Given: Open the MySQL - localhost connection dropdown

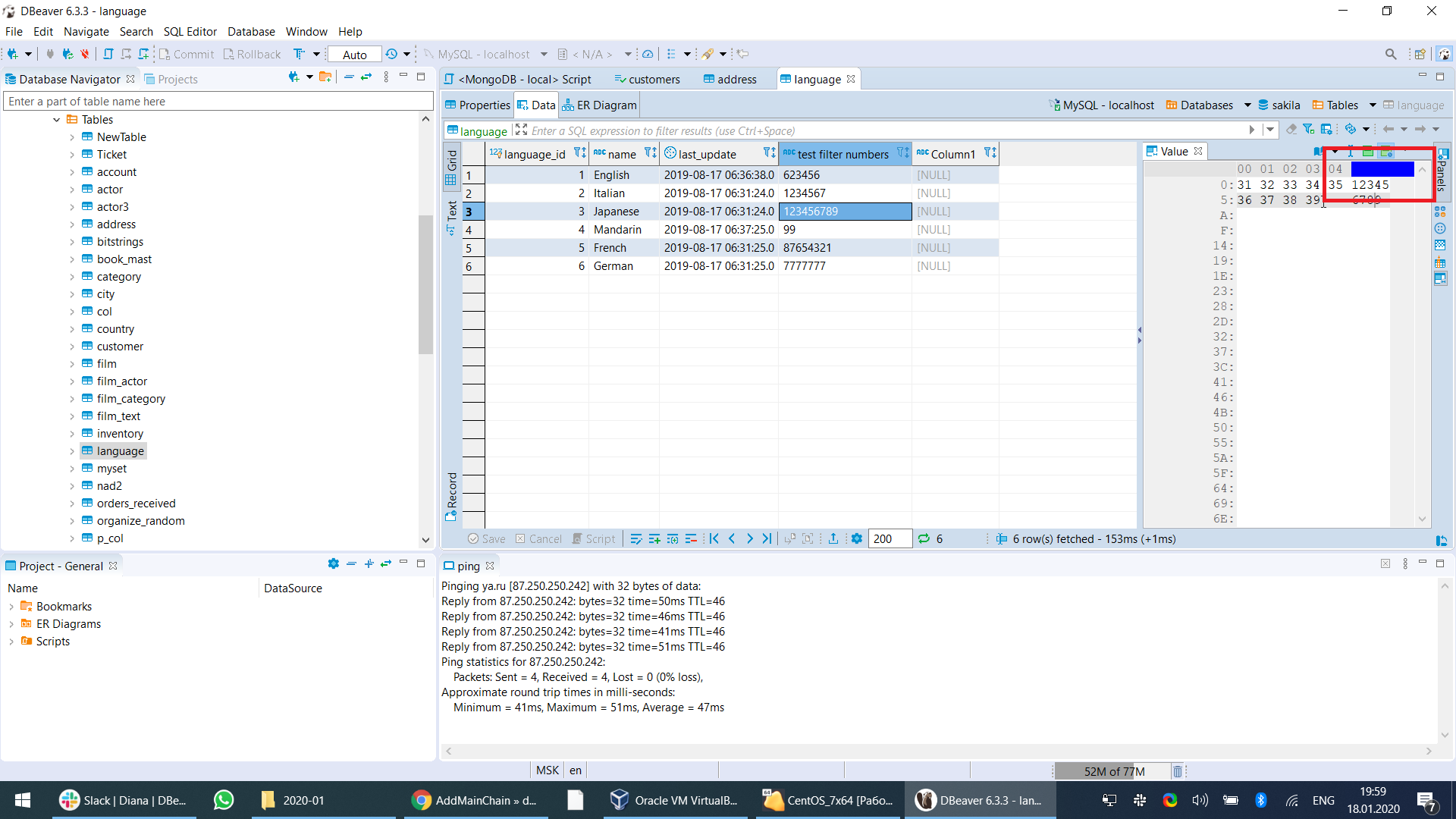Looking at the screenshot, I should pos(544,54).
